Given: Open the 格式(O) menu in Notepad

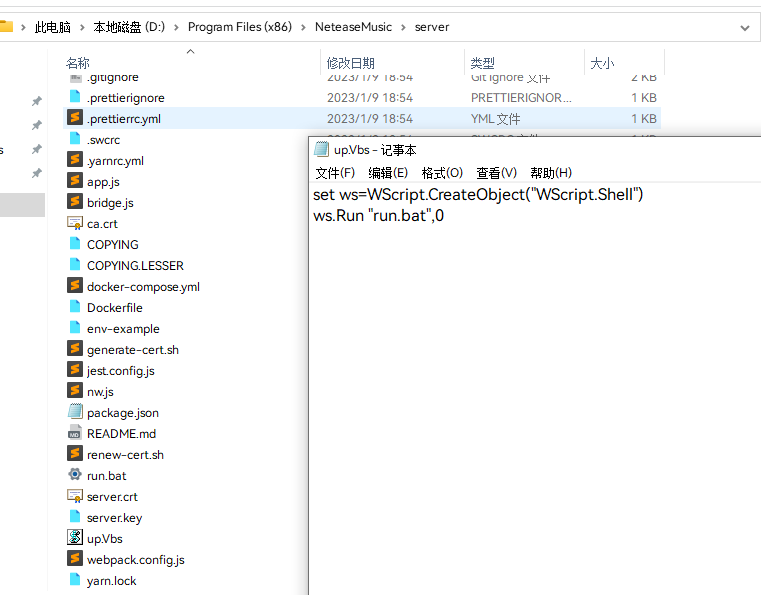Looking at the screenshot, I should [442, 173].
